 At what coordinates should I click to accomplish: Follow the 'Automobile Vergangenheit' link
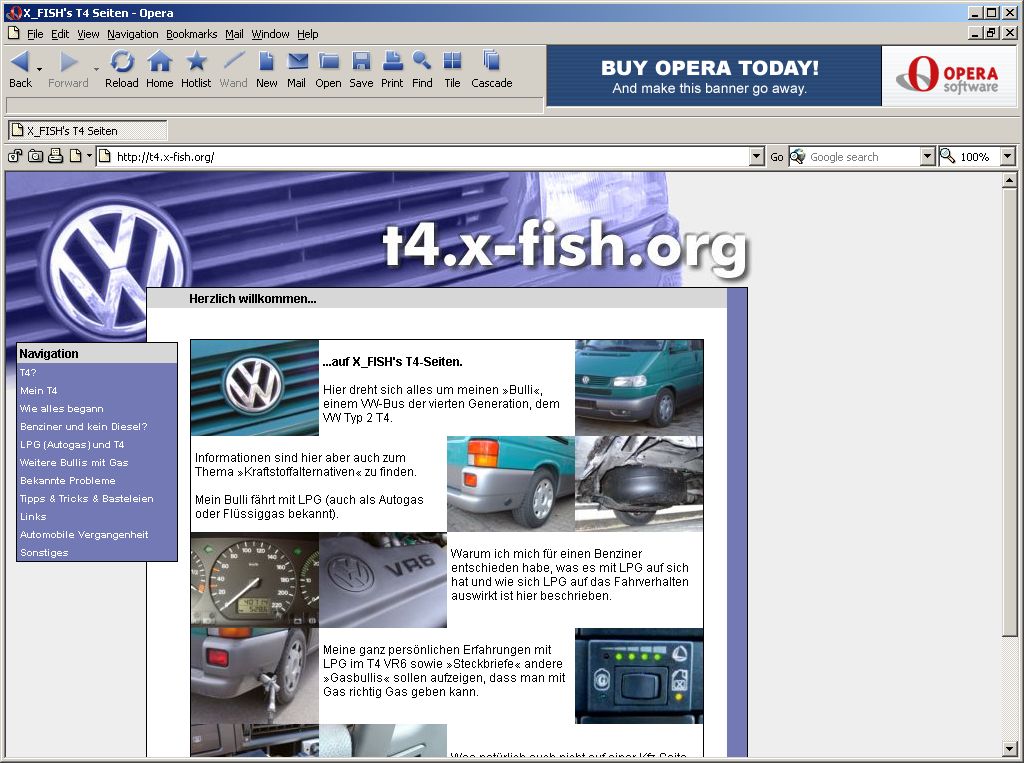click(x=84, y=534)
